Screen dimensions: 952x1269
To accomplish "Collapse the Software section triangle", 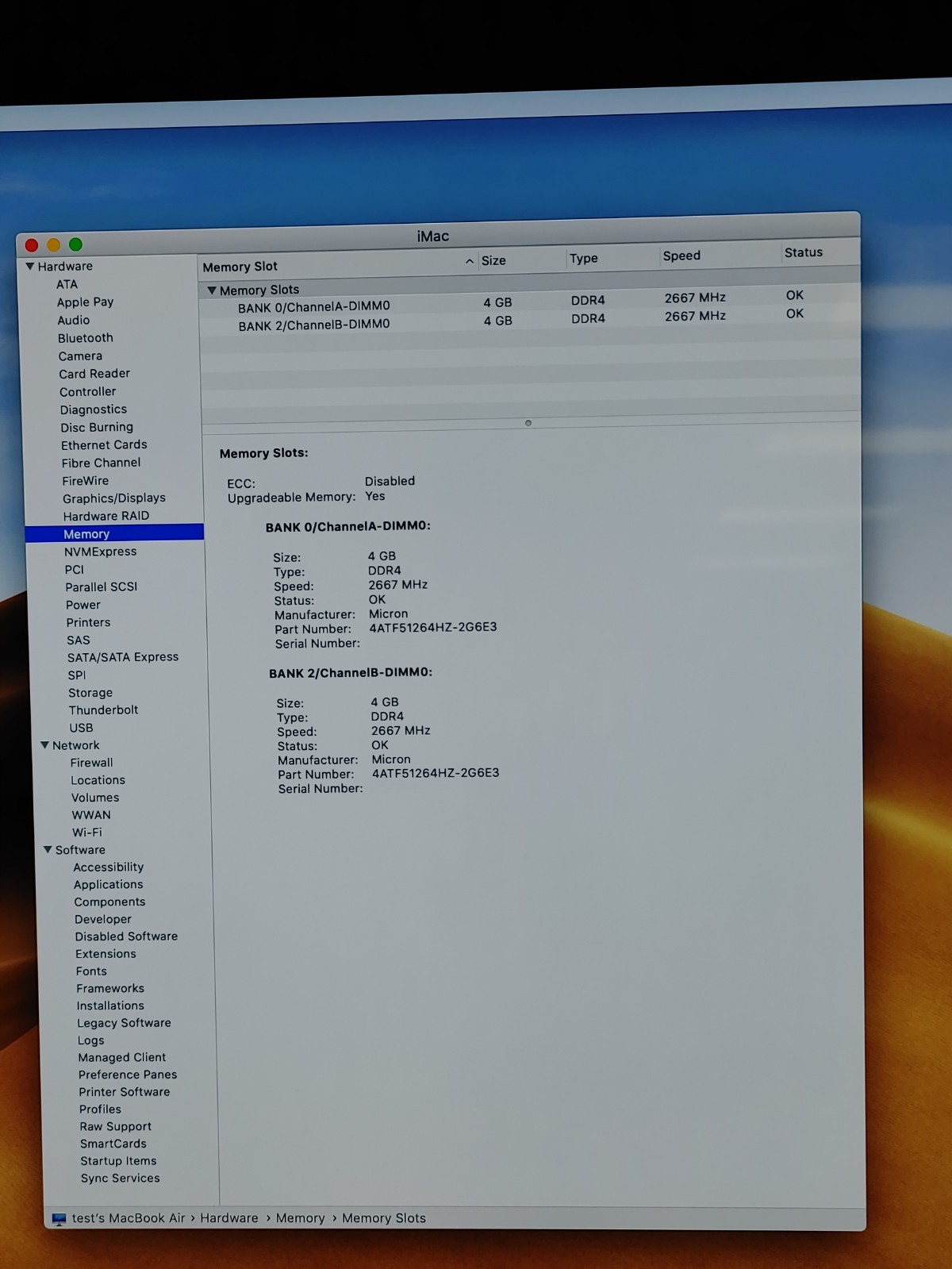I will click(x=48, y=849).
